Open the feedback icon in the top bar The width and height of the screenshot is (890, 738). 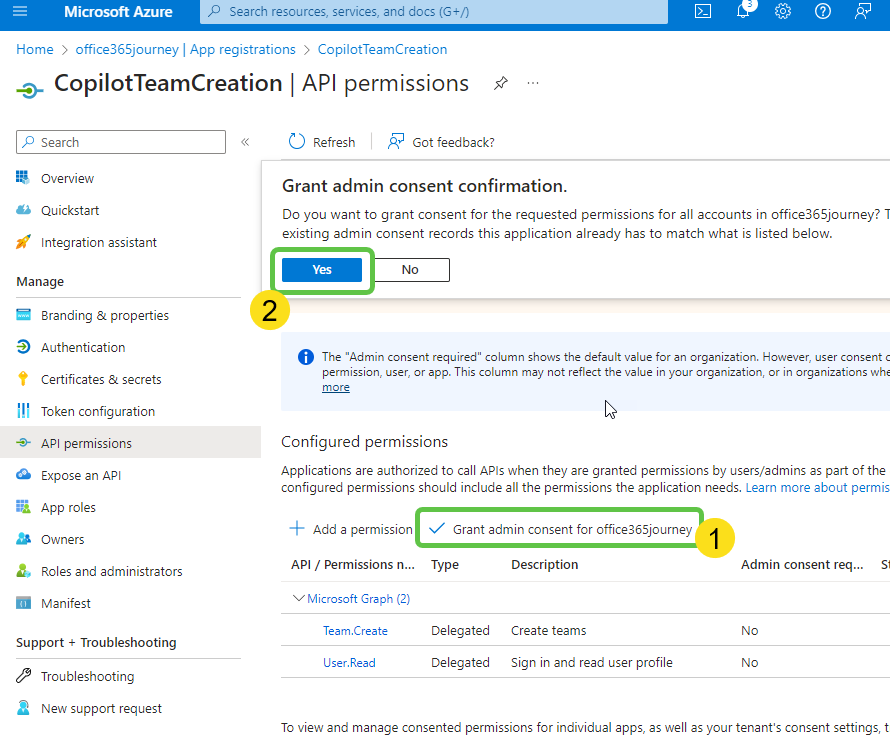click(x=862, y=13)
